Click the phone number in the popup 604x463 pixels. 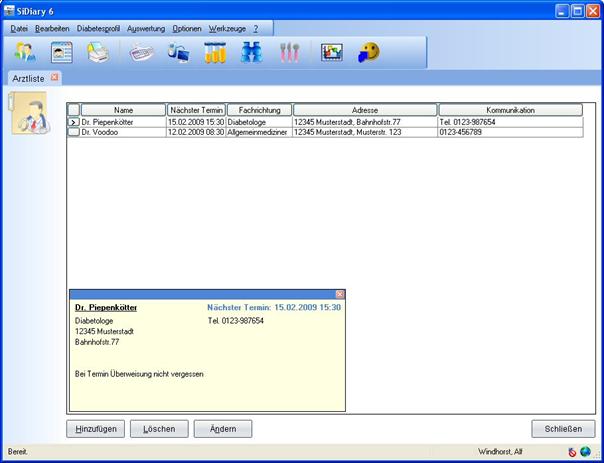[236, 320]
